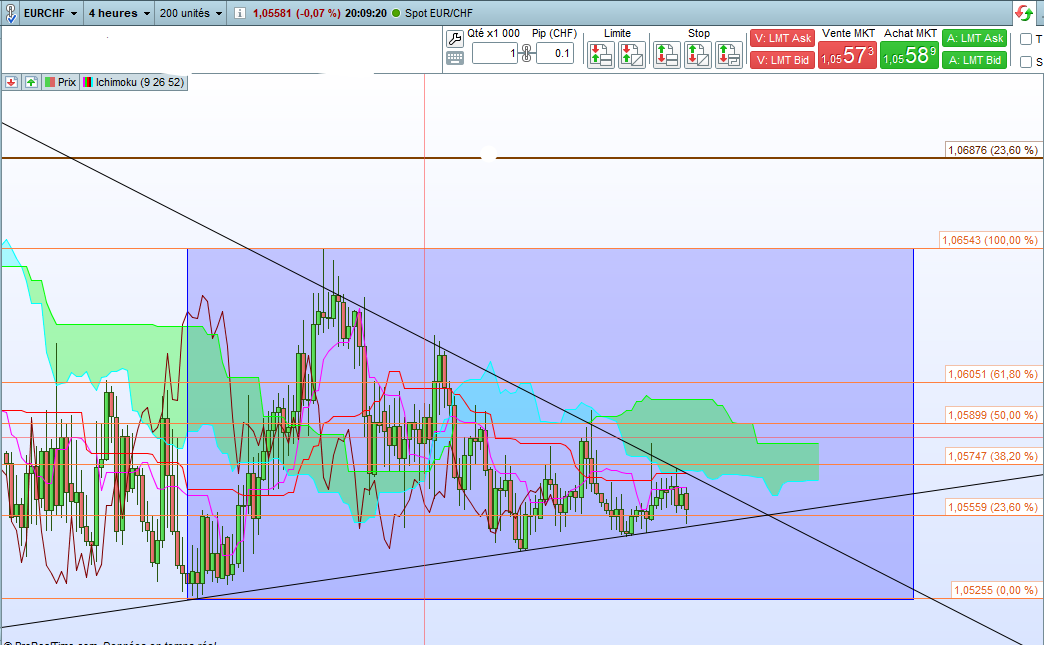Click the third Stop order icon
The height and width of the screenshot is (645, 1044).
[730, 54]
